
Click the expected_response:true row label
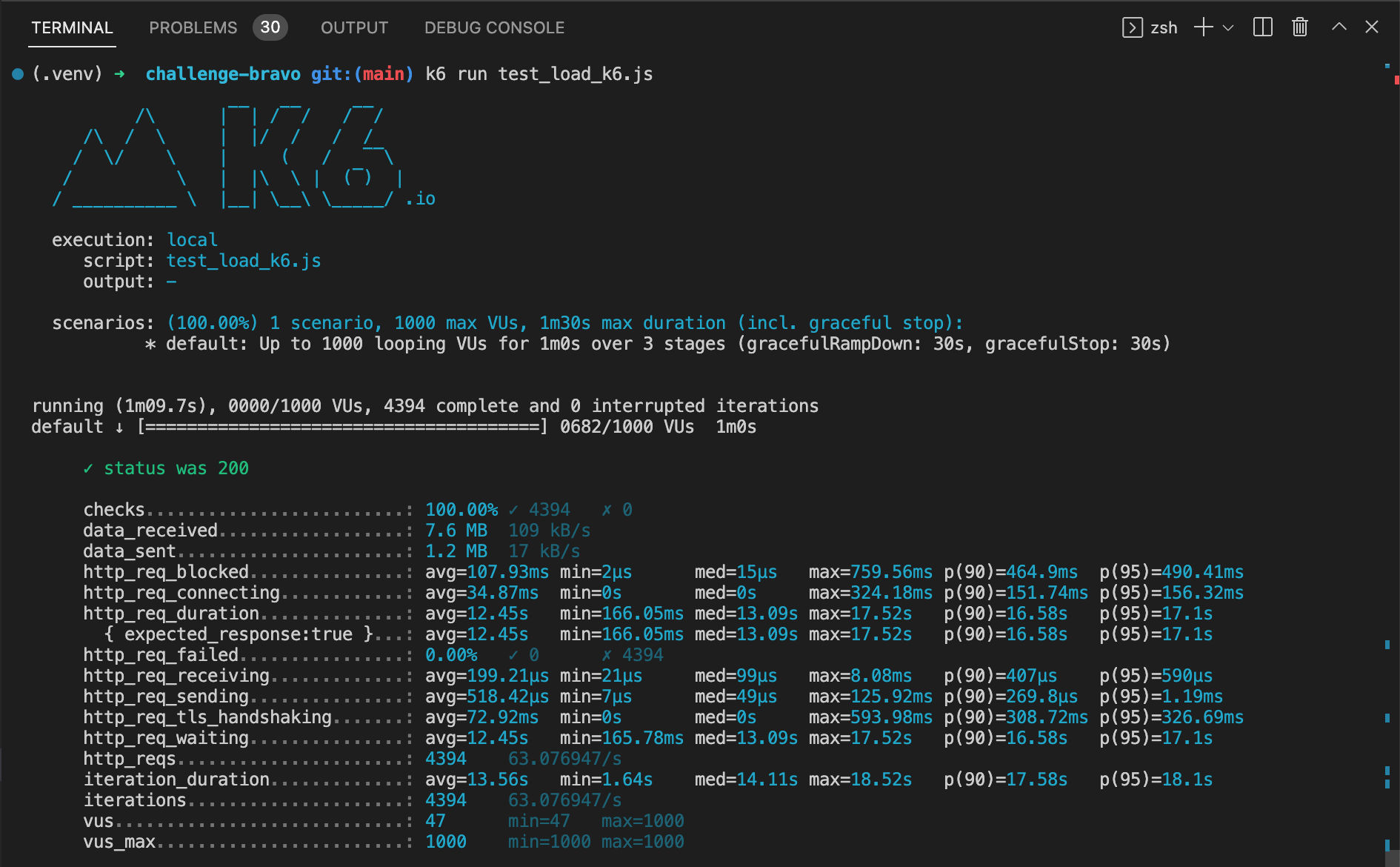tap(238, 634)
